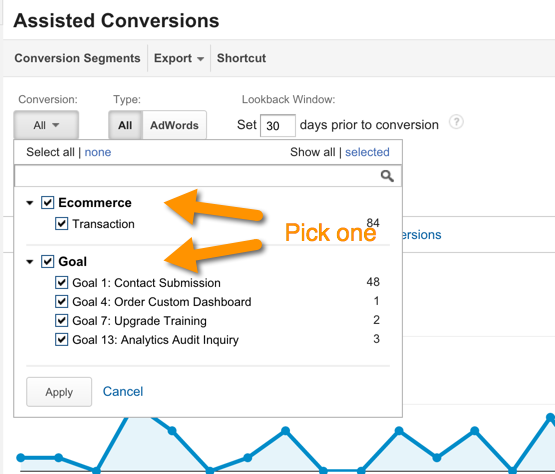555x474 pixels.
Task: Open Conversion Segments
Action: pyautogui.click(x=77, y=58)
